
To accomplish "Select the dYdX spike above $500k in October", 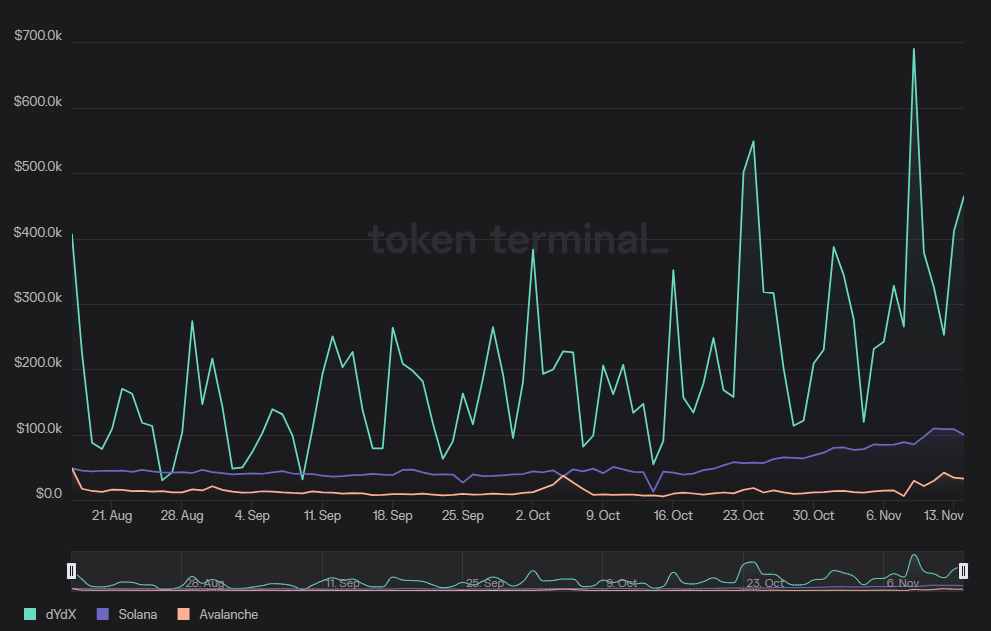I will tap(753, 141).
